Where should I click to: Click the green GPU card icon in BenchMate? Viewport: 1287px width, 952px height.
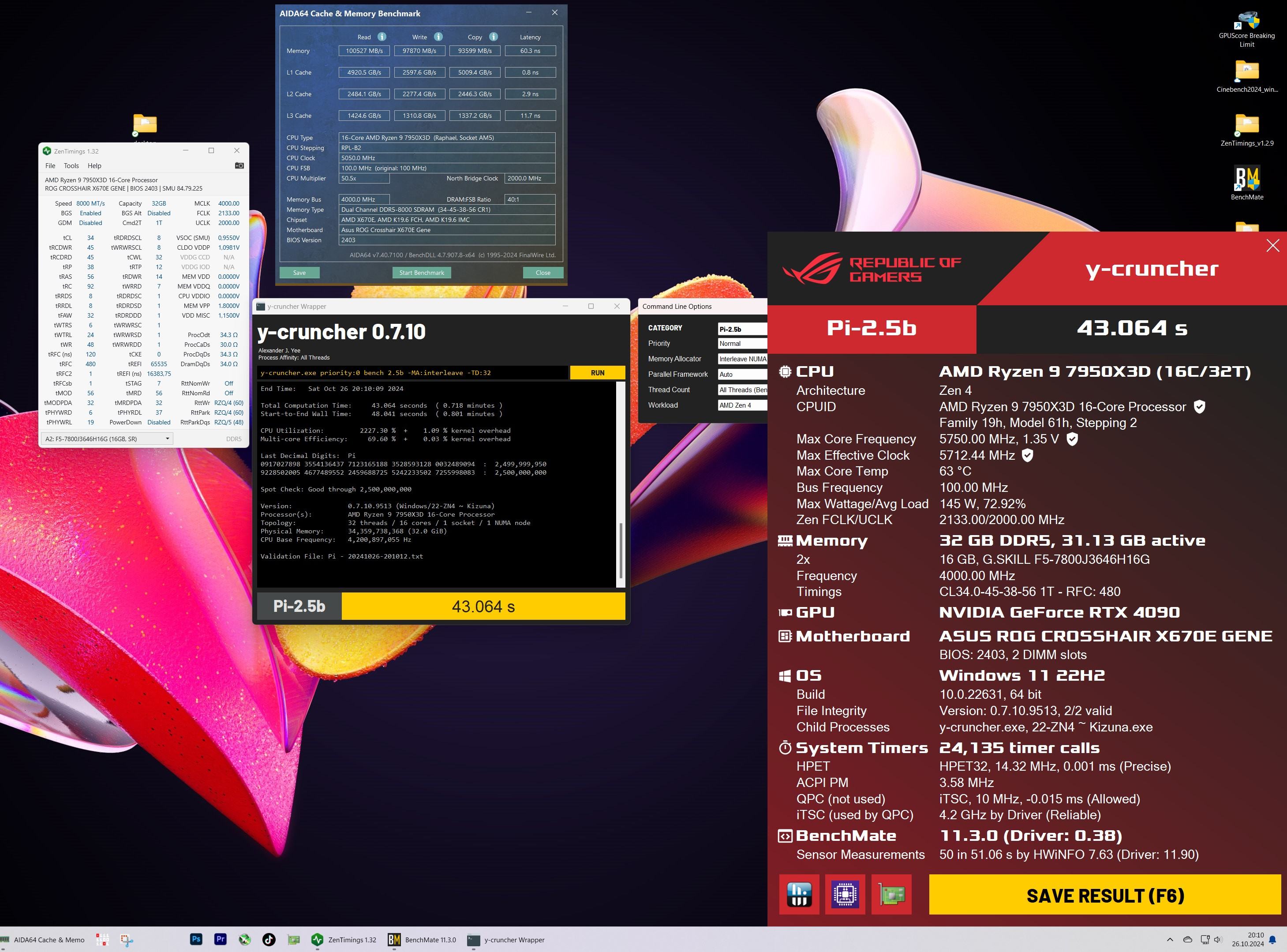[891, 894]
